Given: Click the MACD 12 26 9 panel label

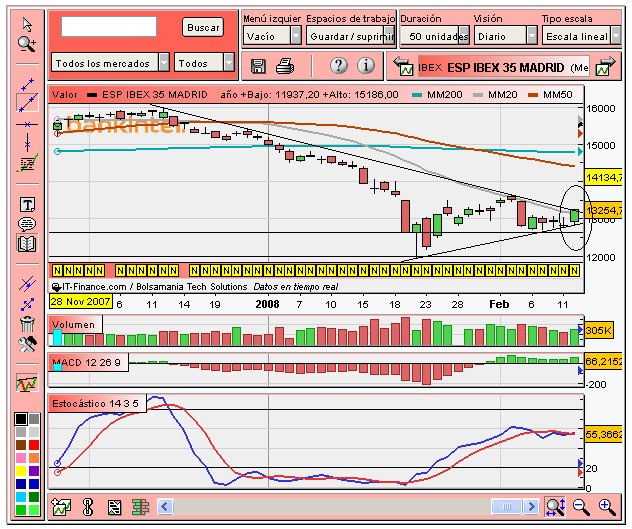Looking at the screenshot, I should click(x=88, y=362).
